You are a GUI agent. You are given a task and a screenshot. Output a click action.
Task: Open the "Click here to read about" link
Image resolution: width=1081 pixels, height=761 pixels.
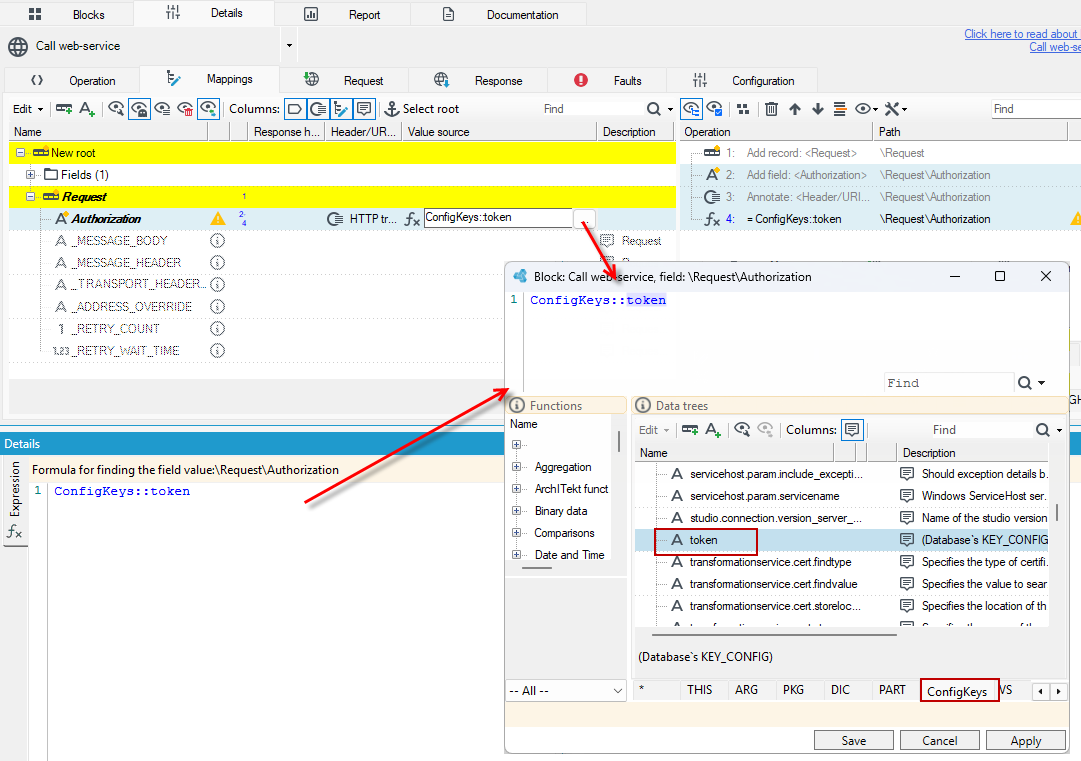pyautogui.click(x=1022, y=34)
